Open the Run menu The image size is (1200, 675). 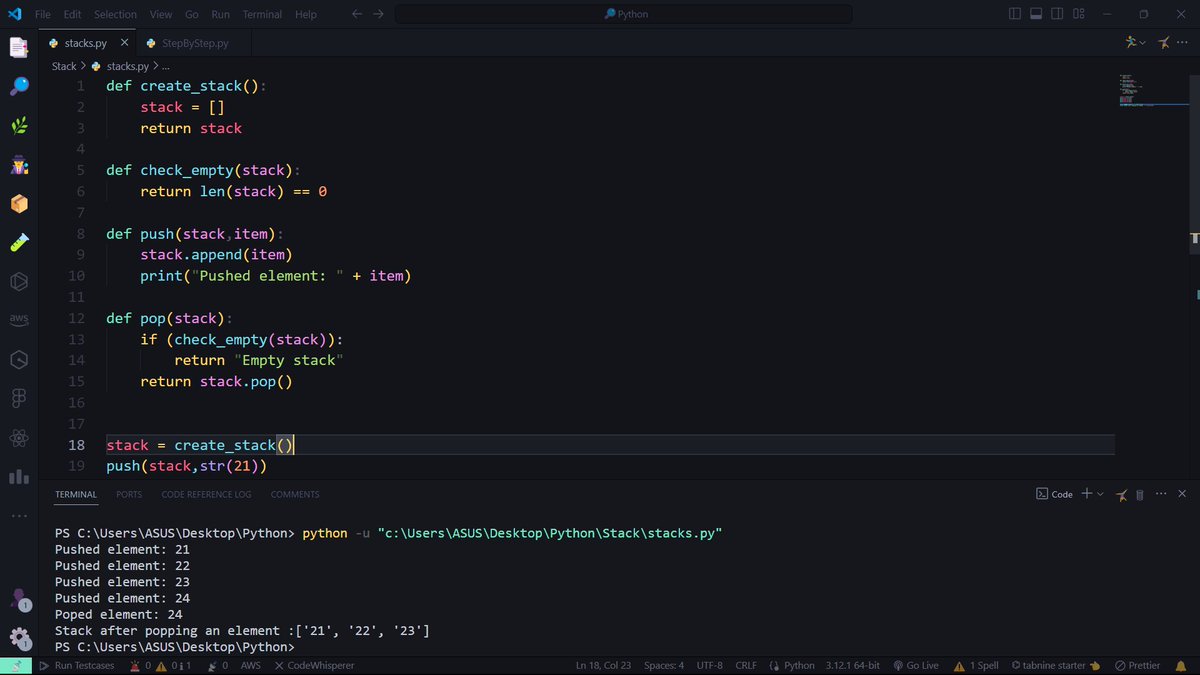pyautogui.click(x=221, y=14)
